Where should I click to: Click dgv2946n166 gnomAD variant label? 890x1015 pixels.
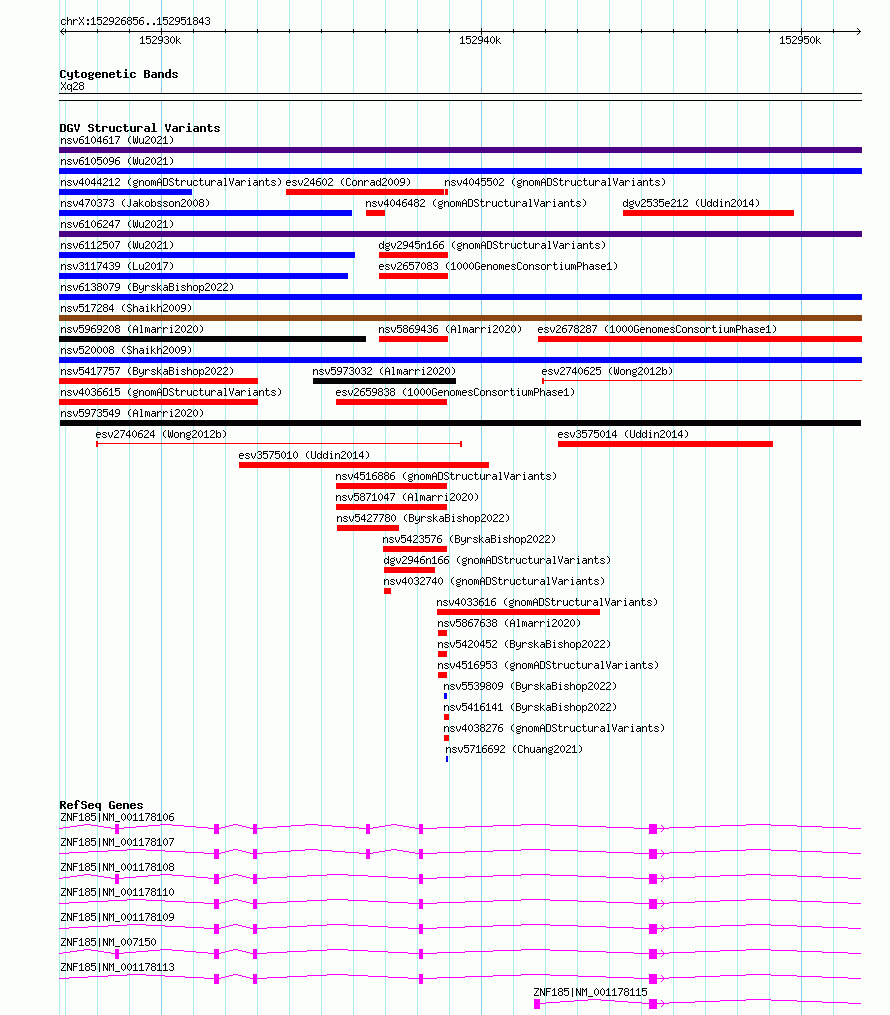pos(497,561)
